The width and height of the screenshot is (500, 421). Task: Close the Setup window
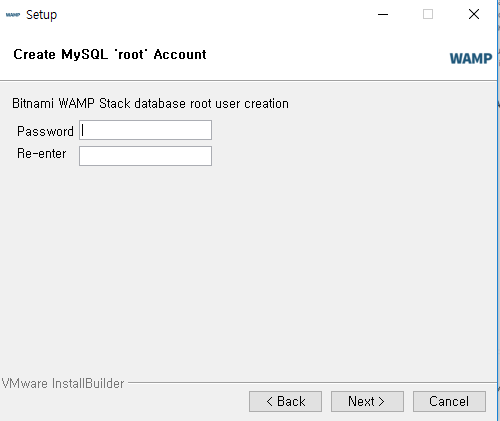474,14
